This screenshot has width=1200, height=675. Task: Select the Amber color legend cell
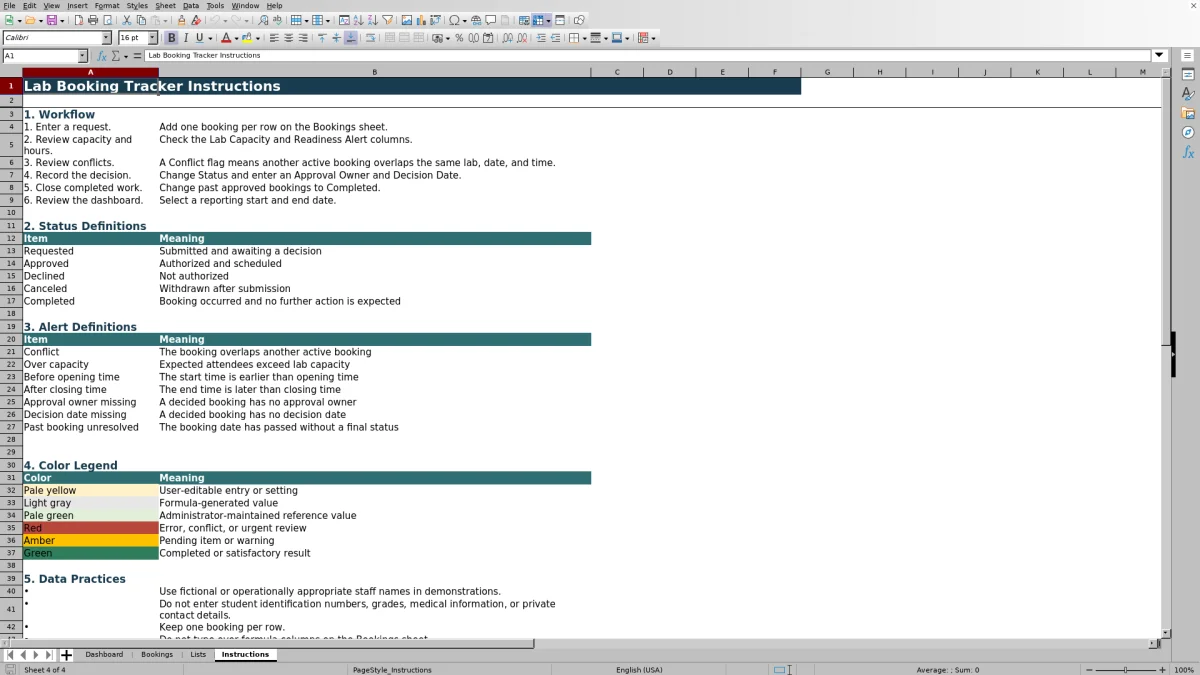pyautogui.click(x=90, y=540)
